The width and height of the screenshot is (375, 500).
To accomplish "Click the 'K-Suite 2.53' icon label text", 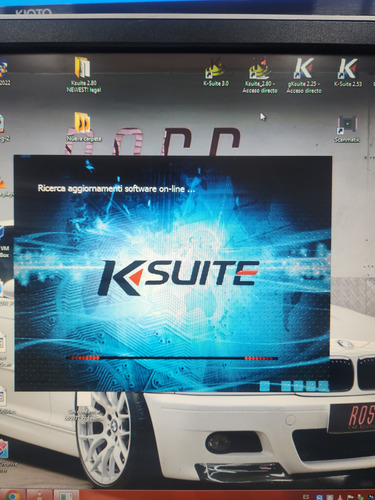I will tap(348, 84).
